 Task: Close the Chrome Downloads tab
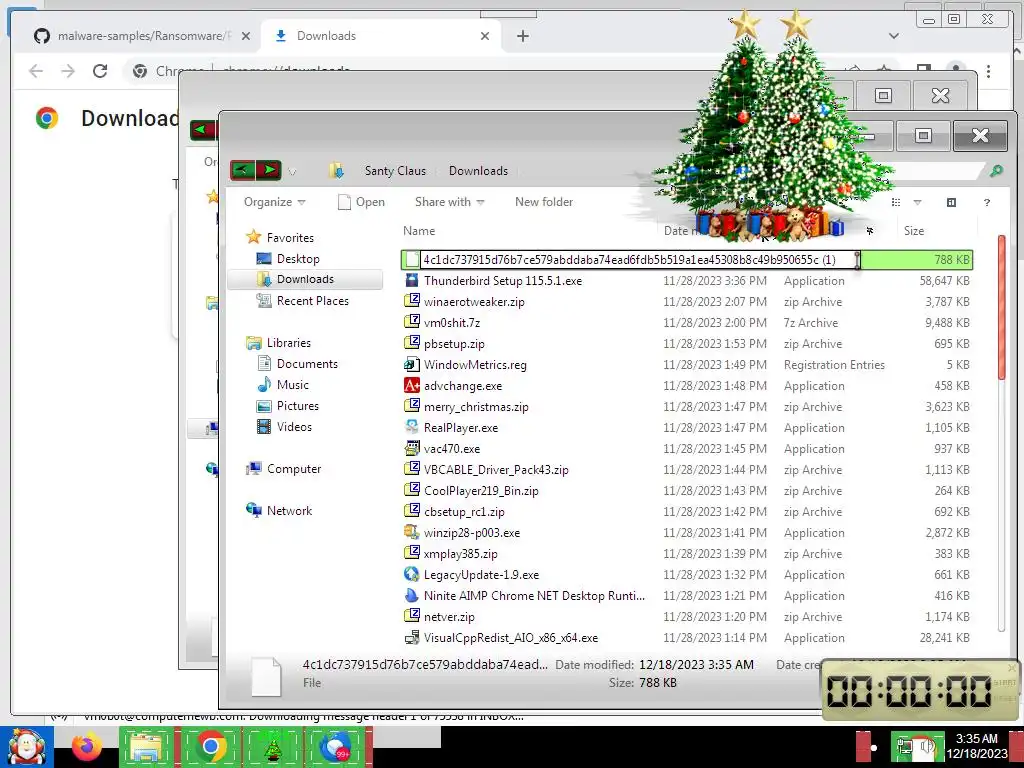485,36
